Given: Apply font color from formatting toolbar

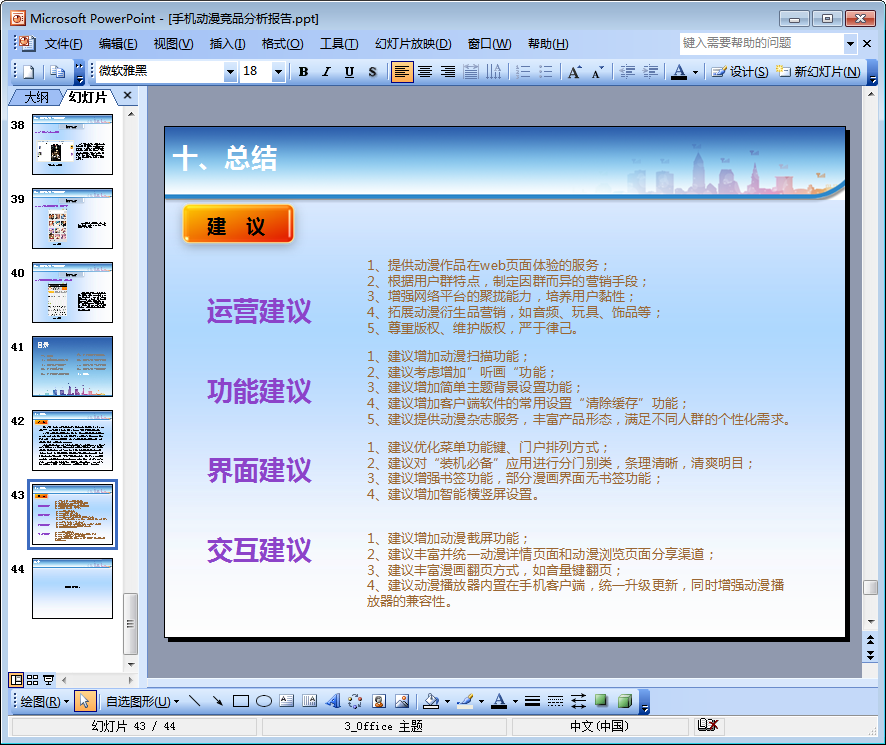Looking at the screenshot, I should click(679, 72).
